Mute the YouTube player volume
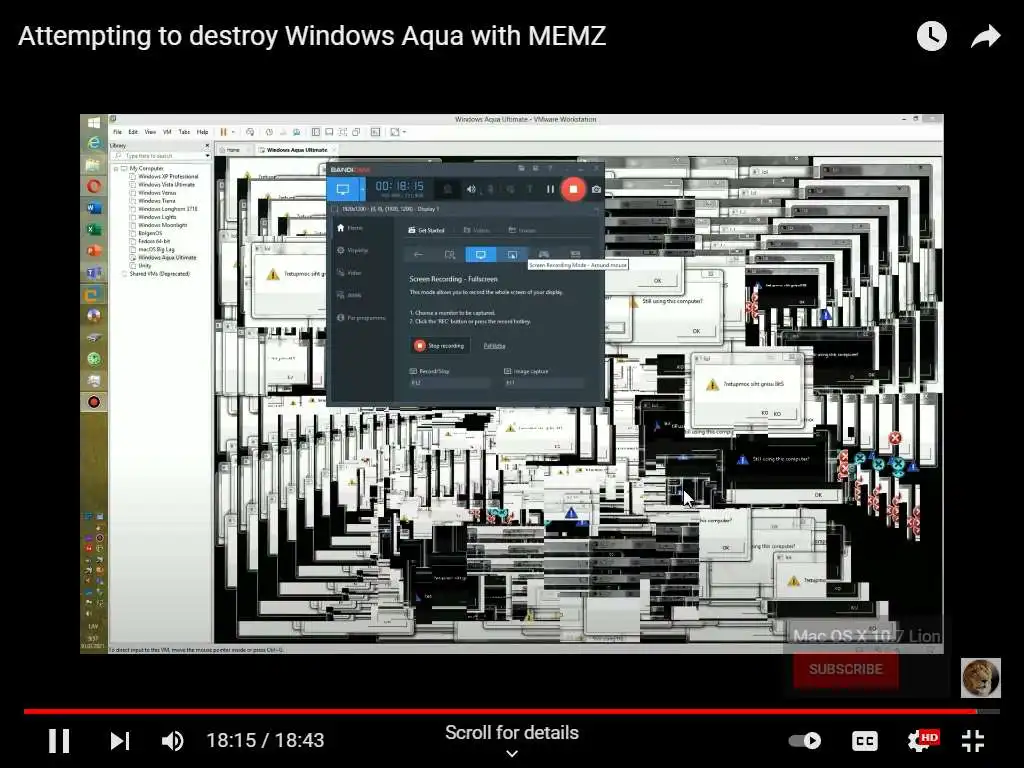 tap(172, 741)
